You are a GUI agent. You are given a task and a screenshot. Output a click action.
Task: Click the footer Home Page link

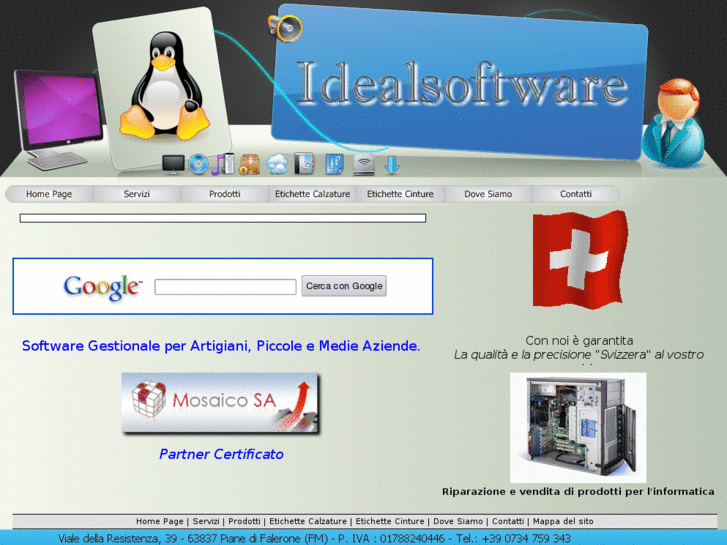pyautogui.click(x=159, y=521)
